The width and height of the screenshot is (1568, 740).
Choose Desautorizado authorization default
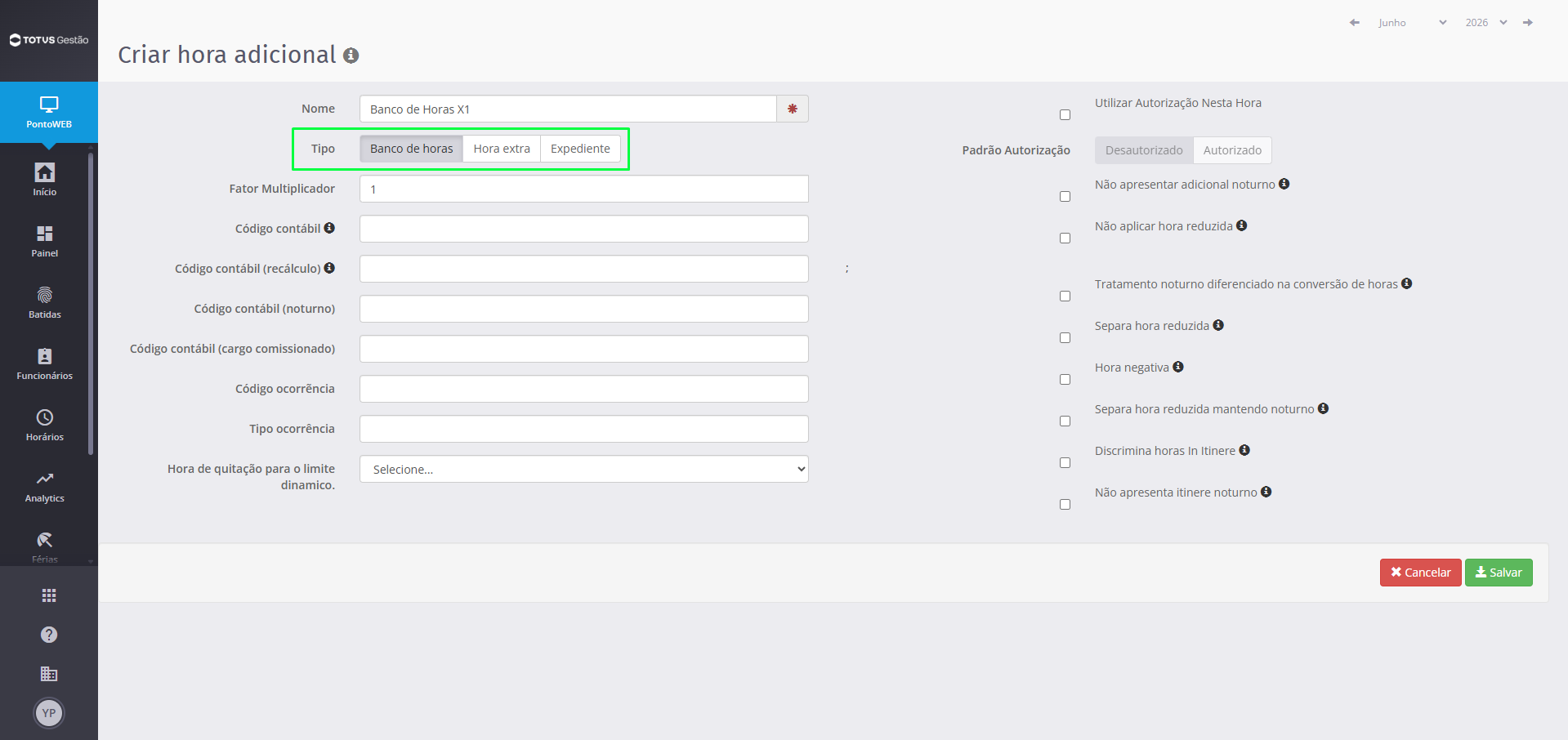[1144, 150]
